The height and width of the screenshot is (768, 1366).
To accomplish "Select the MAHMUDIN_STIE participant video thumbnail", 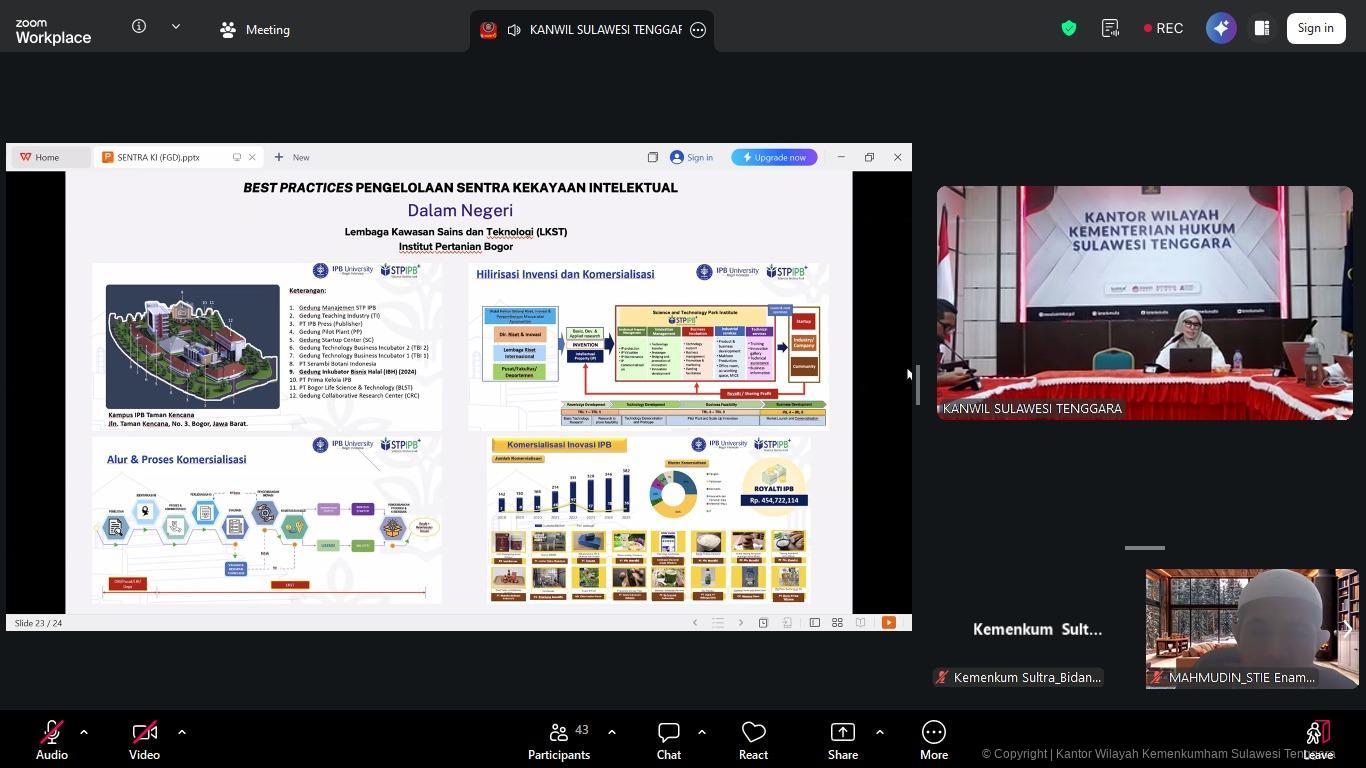I will coord(1251,628).
